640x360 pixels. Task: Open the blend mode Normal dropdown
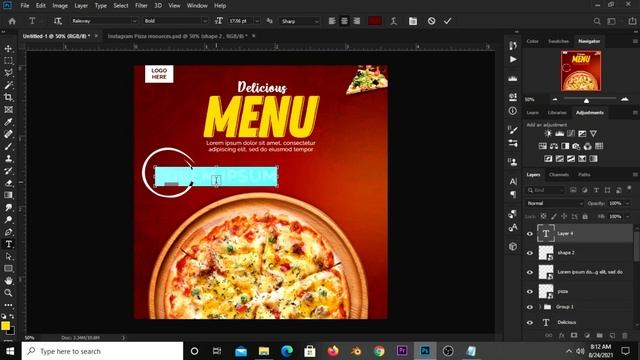point(554,203)
